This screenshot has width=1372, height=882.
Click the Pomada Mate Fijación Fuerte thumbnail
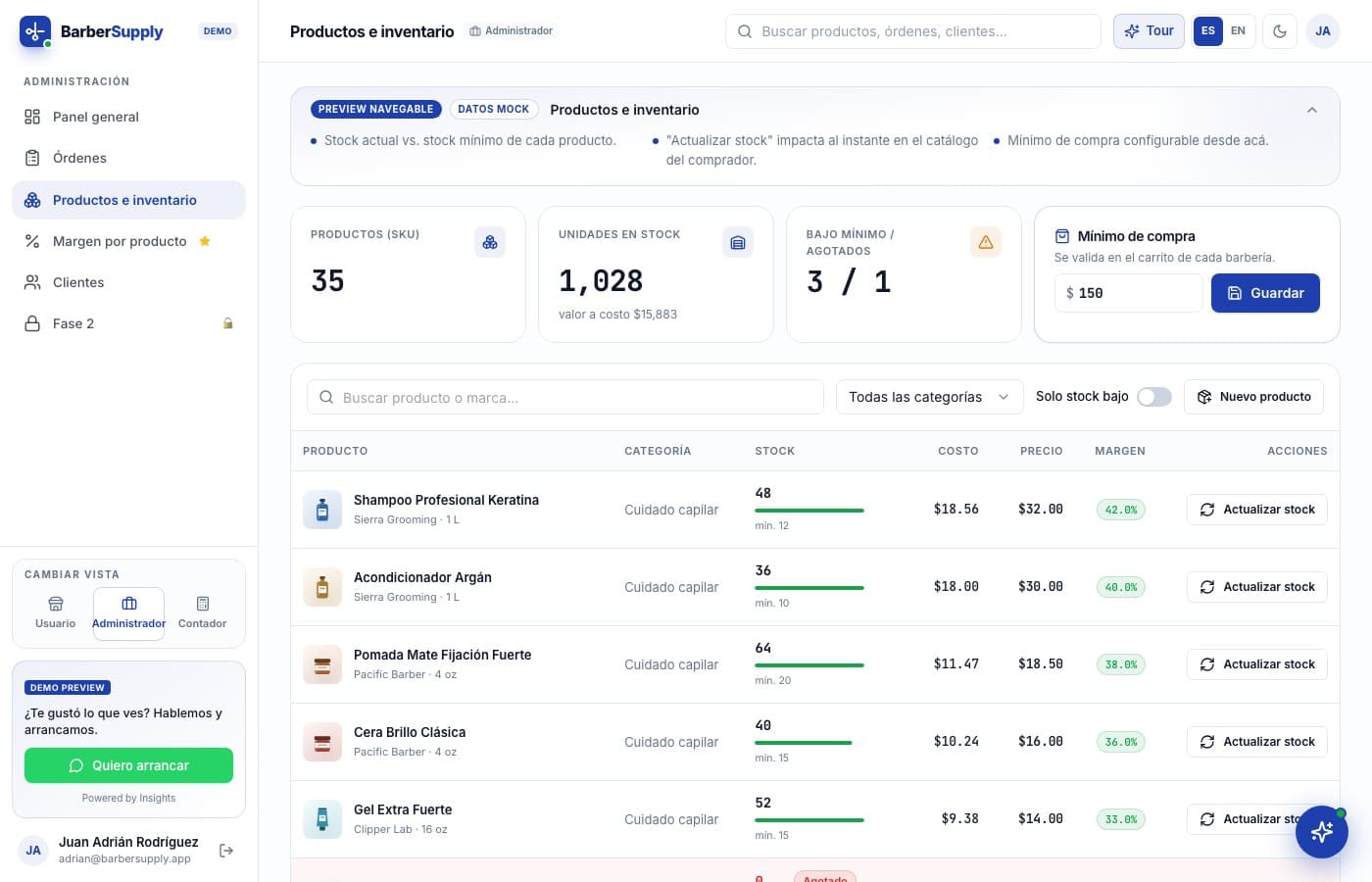point(322,664)
